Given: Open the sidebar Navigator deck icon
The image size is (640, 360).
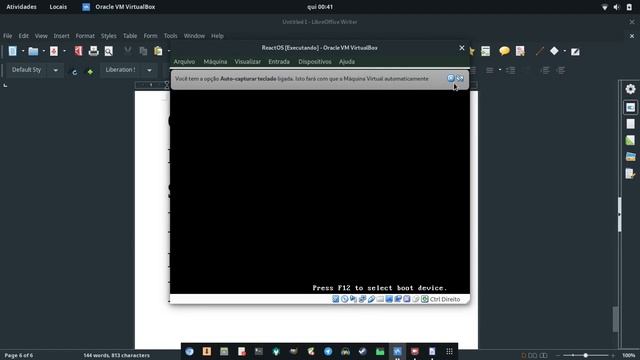Looking at the screenshot, I should [630, 173].
